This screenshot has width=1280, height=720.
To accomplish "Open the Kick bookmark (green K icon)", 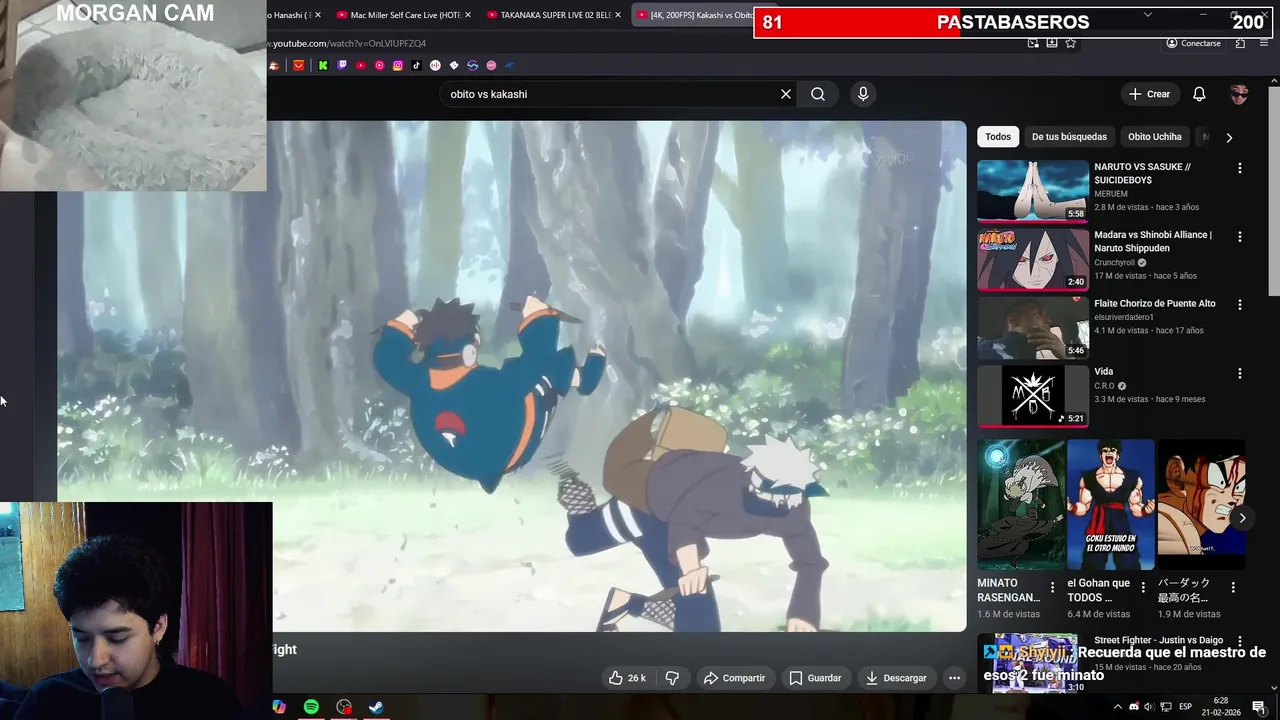I will click(x=323, y=65).
